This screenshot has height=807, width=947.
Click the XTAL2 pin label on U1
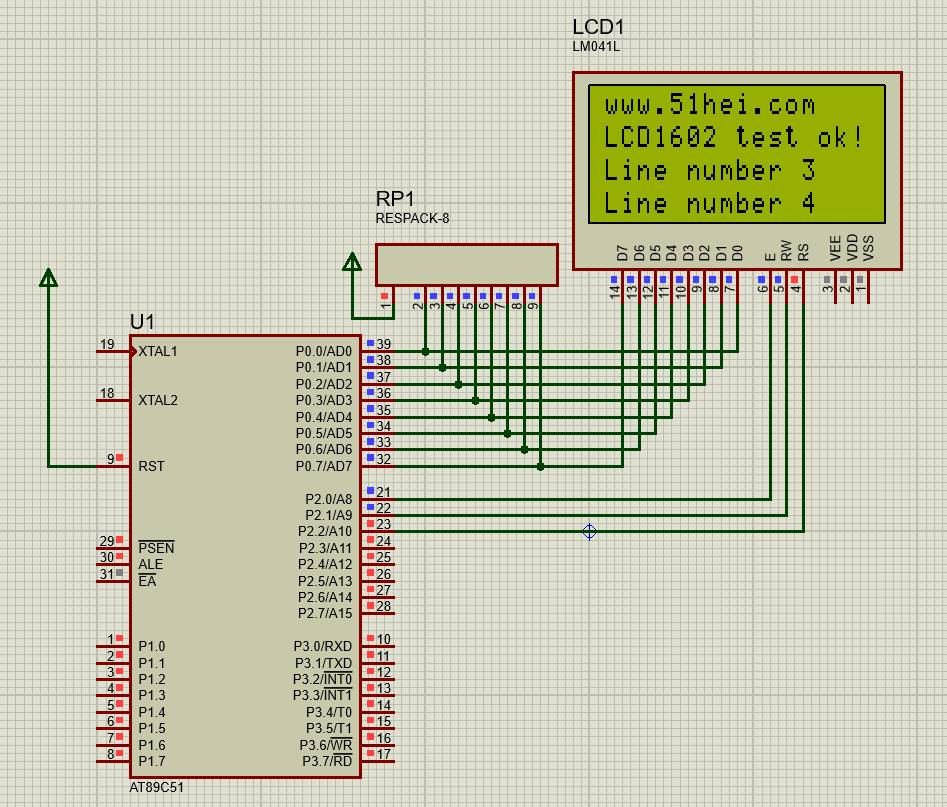click(x=158, y=400)
